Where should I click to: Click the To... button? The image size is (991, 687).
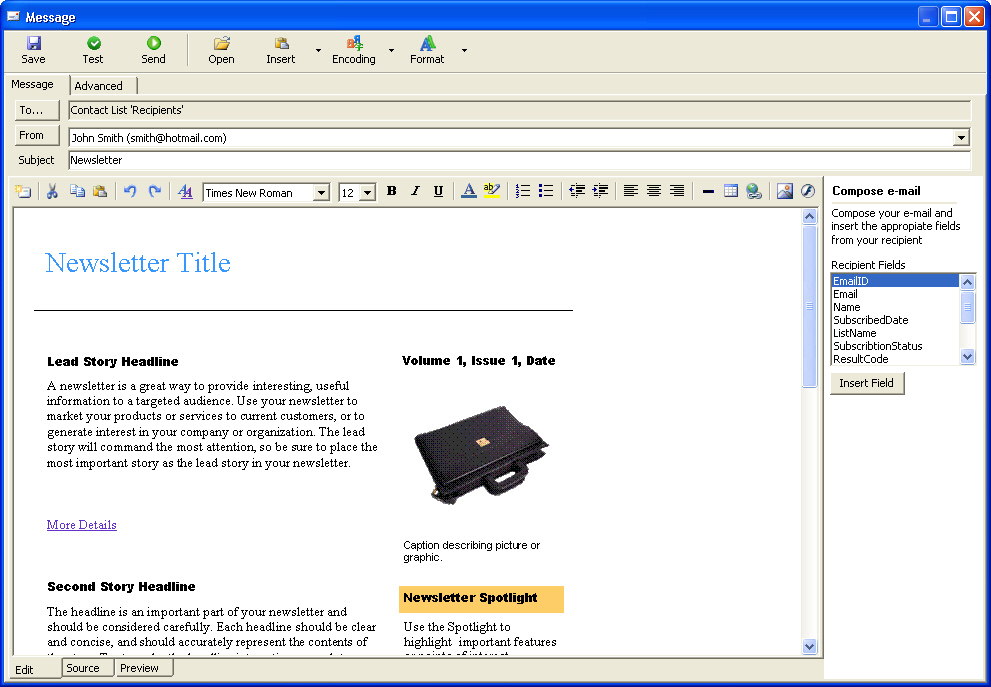pos(37,110)
